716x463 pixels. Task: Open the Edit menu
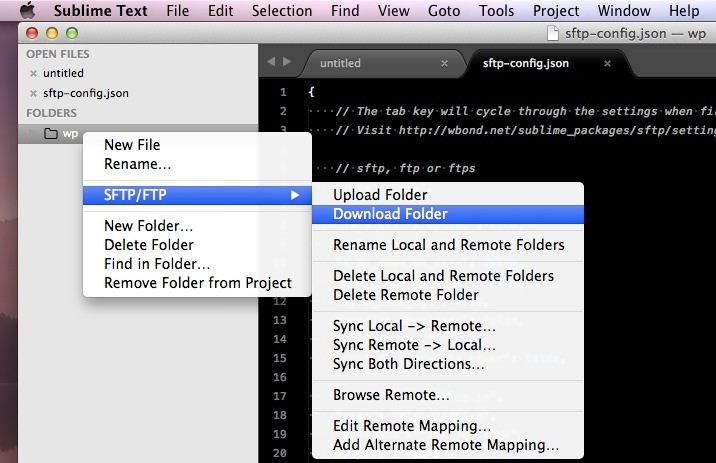coord(221,11)
